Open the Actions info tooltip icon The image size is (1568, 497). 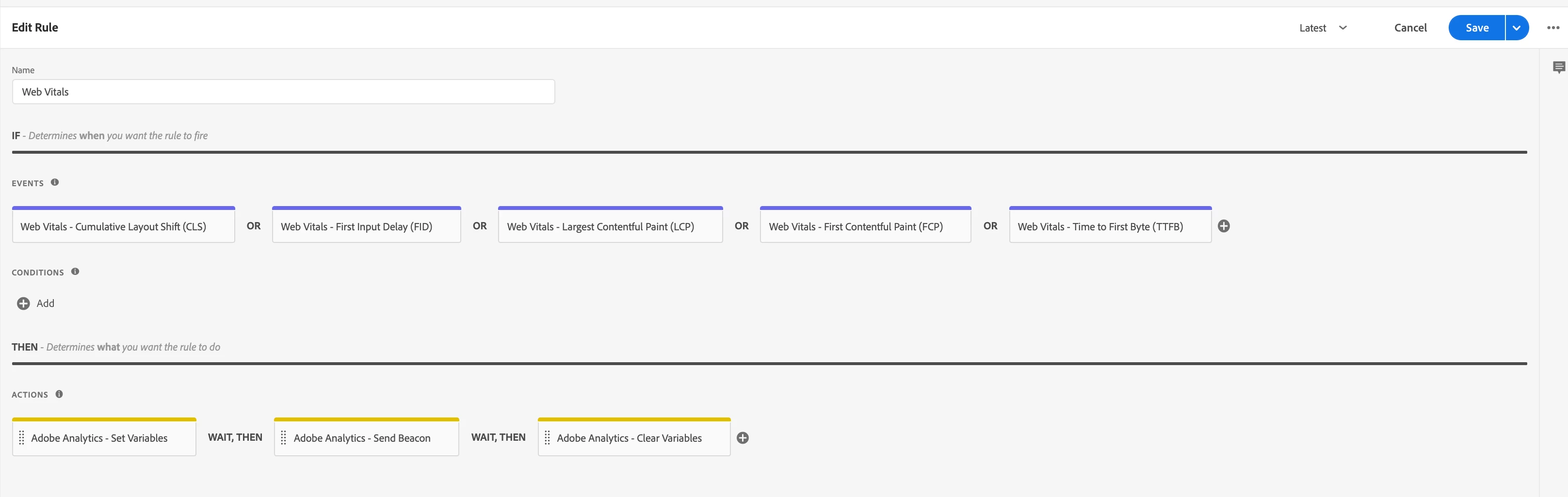(x=59, y=394)
